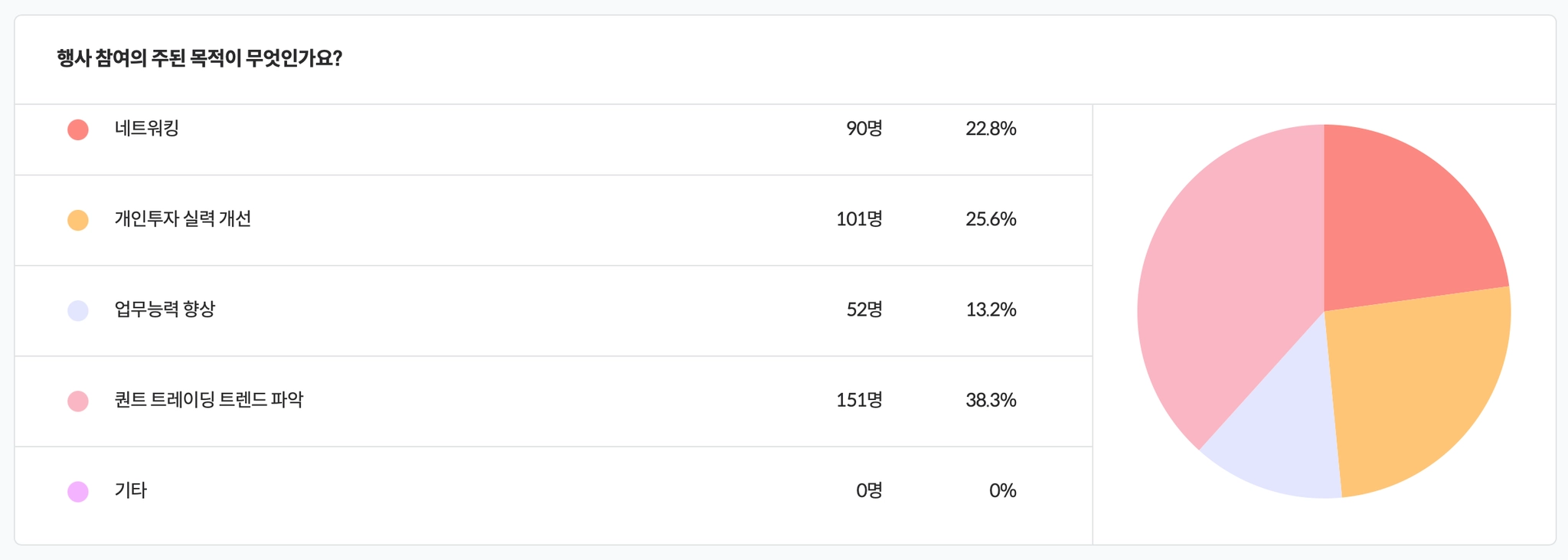Select the 업무능력 향상 label
1568x560 pixels.
point(165,309)
